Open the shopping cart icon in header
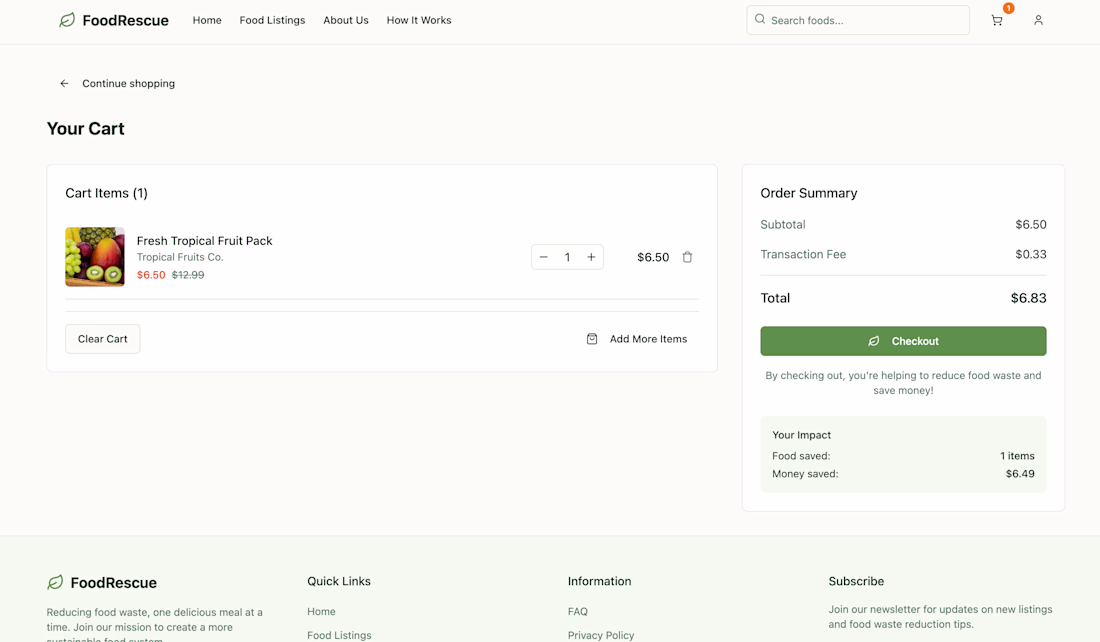1100x642 pixels. point(997,20)
